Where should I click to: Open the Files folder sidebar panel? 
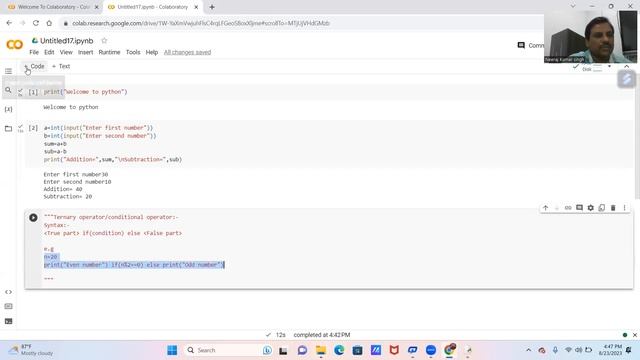click(x=8, y=128)
